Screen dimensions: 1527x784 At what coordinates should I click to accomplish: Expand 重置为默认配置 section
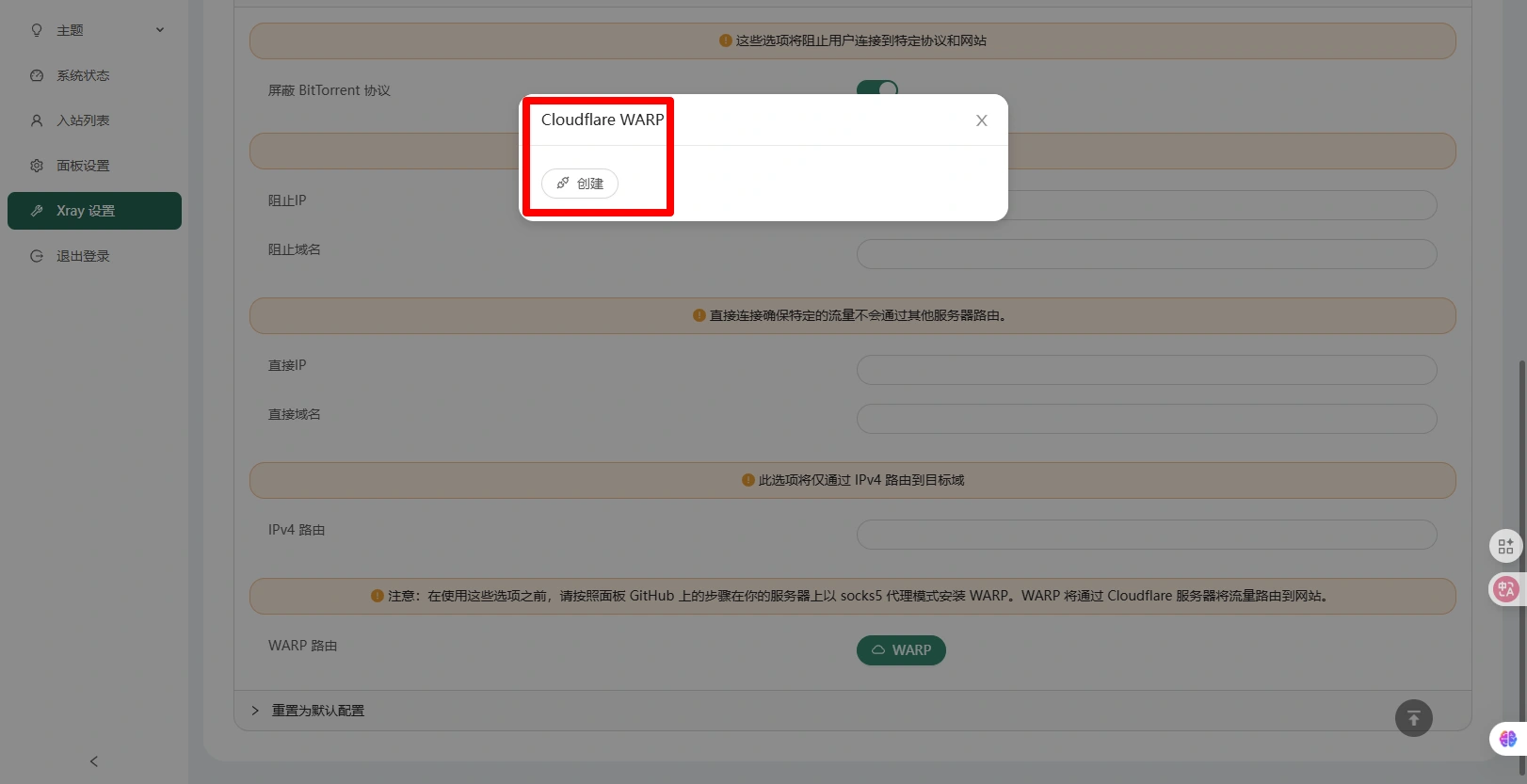317,711
